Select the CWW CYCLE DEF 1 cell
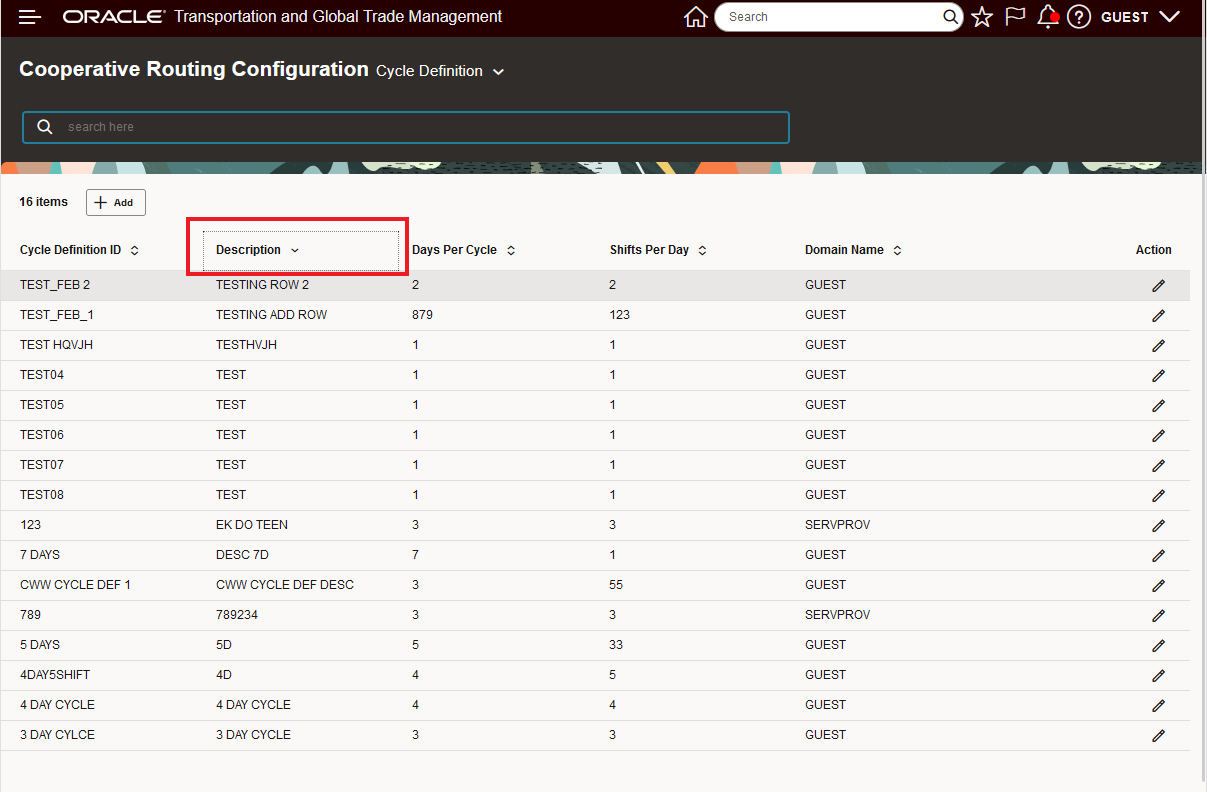This screenshot has width=1207, height=792. tap(75, 585)
